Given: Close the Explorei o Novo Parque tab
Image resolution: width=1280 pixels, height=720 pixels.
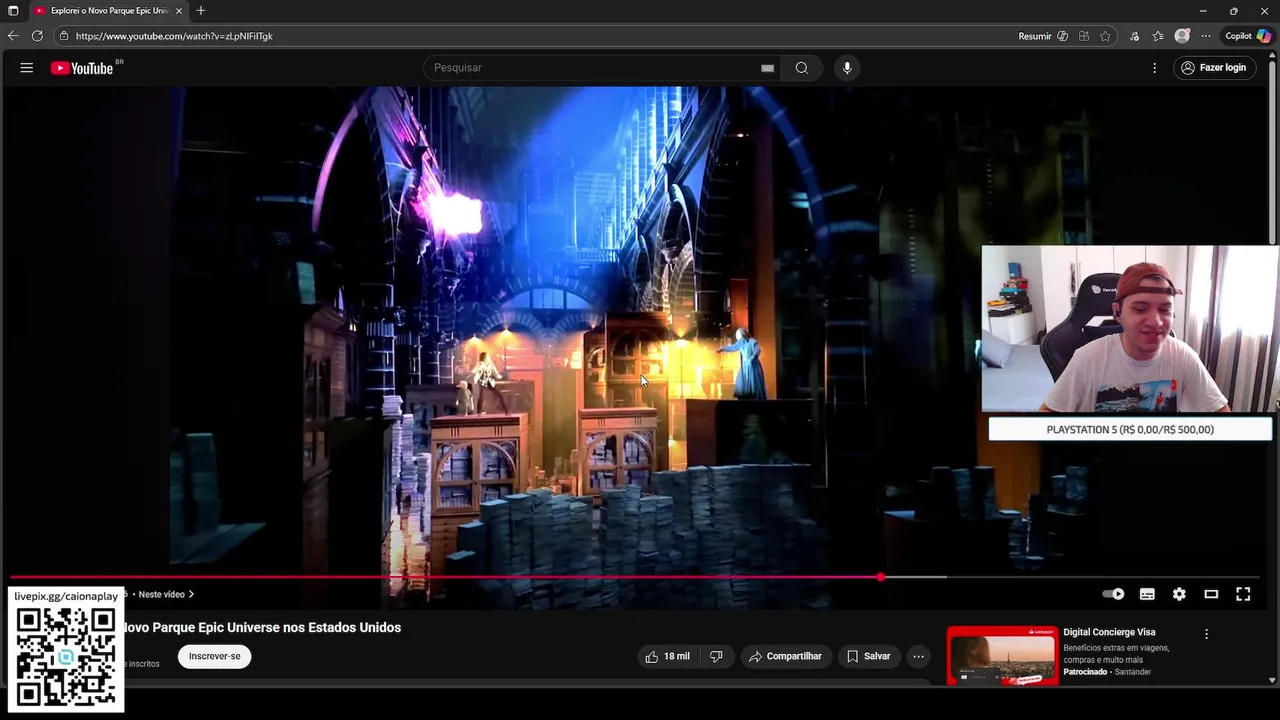Looking at the screenshot, I should click(179, 11).
